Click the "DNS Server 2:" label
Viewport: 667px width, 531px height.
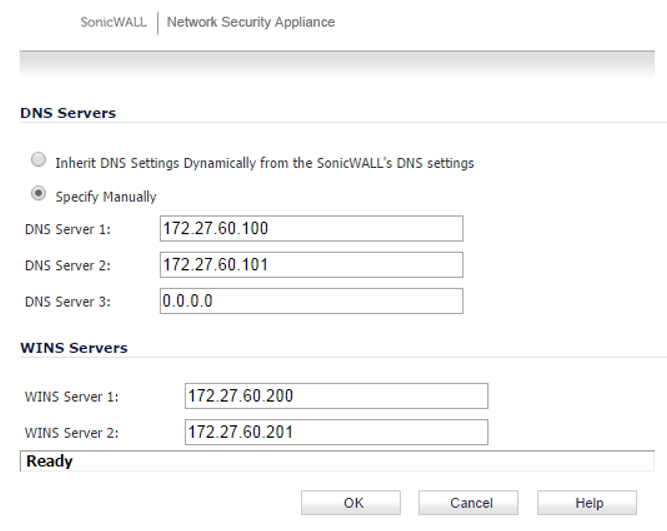(67, 266)
